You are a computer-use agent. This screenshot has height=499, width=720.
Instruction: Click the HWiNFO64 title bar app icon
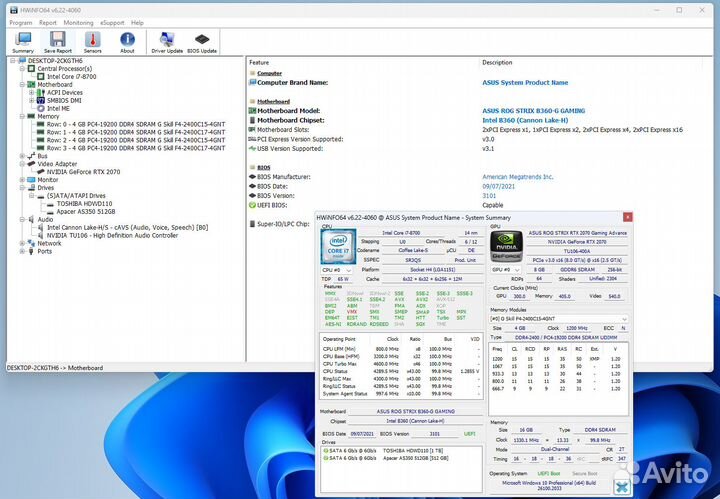pos(14,10)
